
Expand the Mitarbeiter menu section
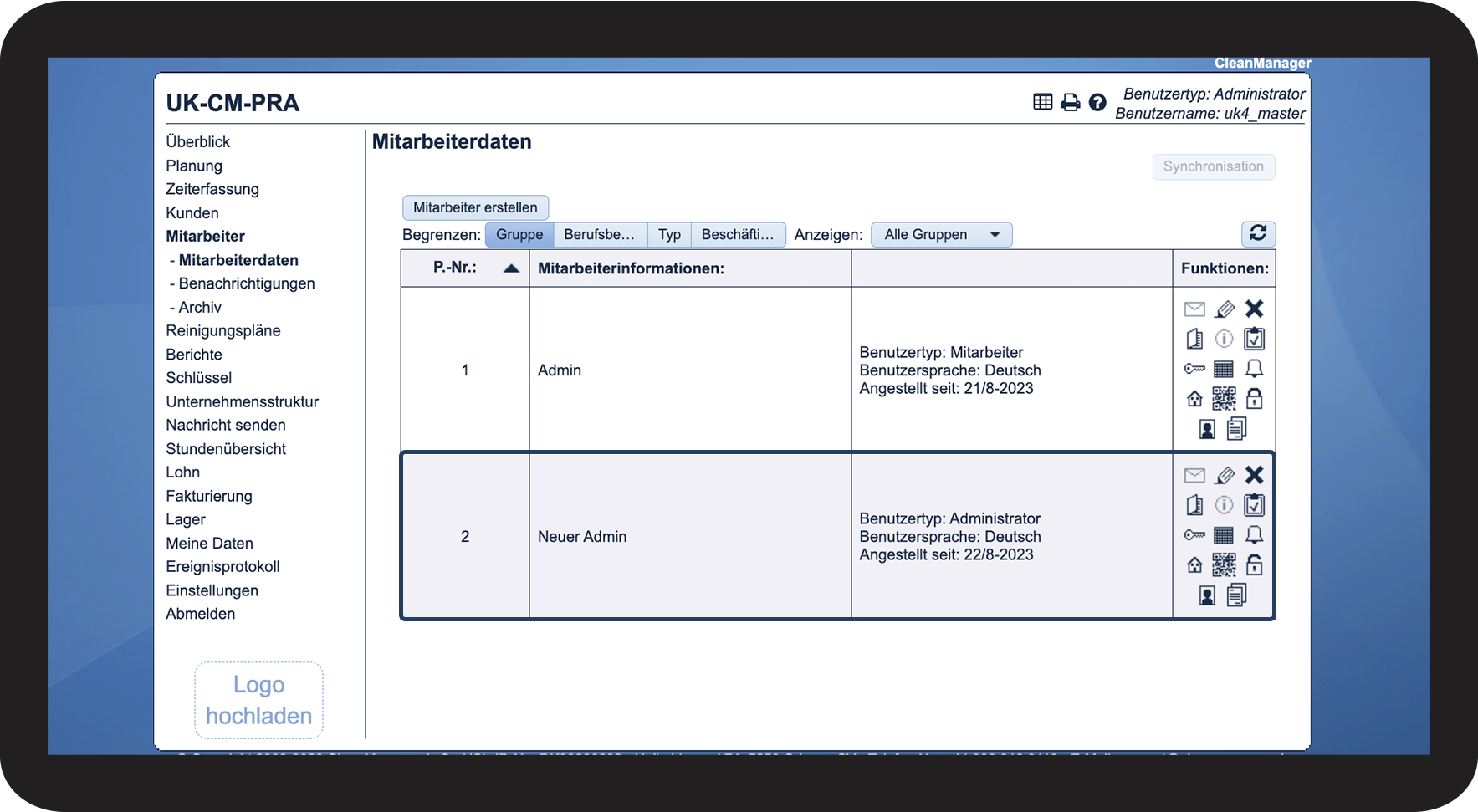pyautogui.click(x=206, y=236)
